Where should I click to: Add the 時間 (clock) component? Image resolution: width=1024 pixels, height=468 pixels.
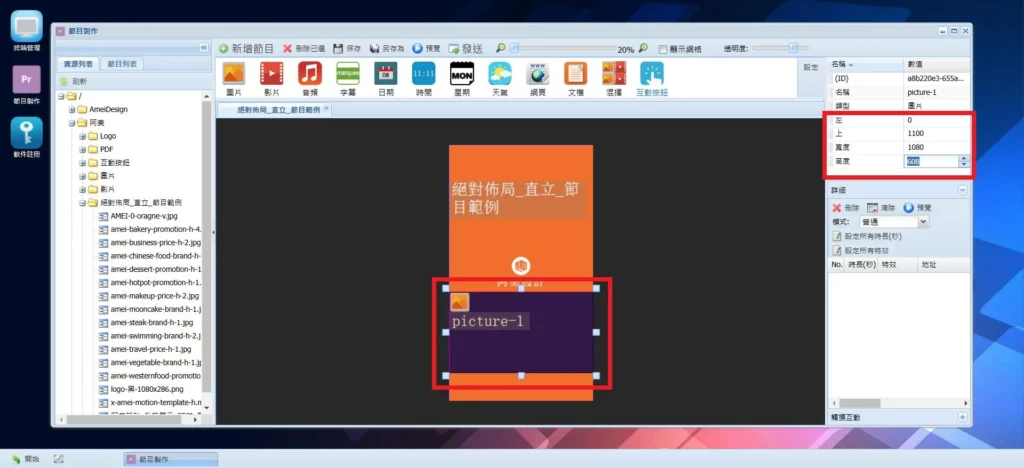(x=423, y=74)
